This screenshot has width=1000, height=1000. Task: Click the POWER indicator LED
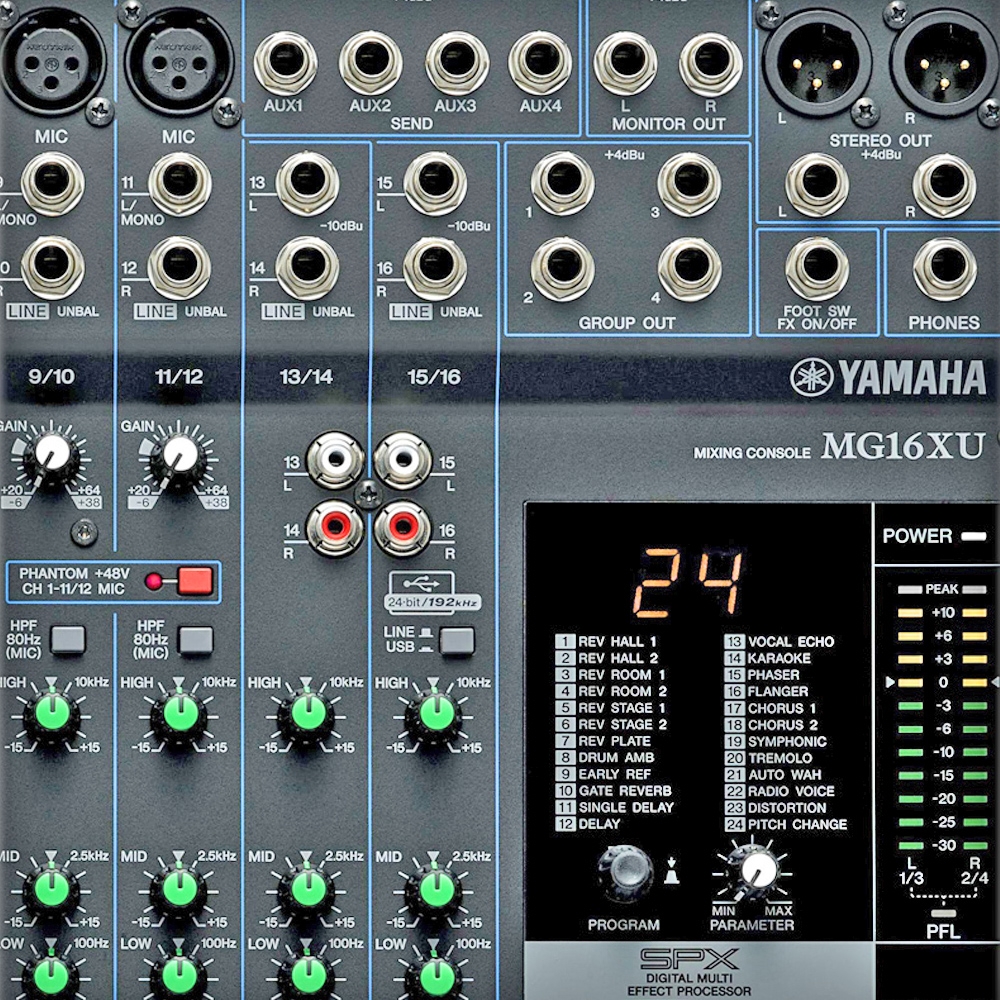pyautogui.click(x=974, y=536)
